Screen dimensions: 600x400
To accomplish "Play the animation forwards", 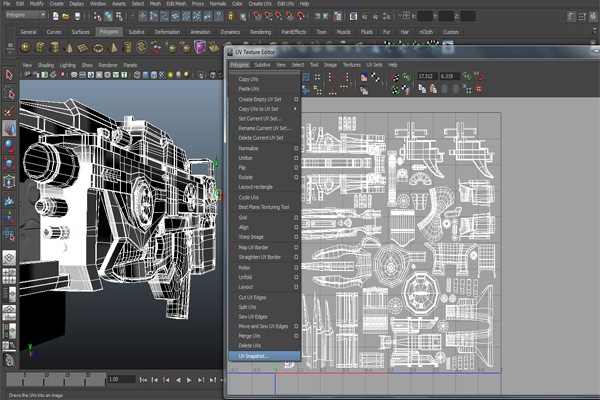I will 189,380.
